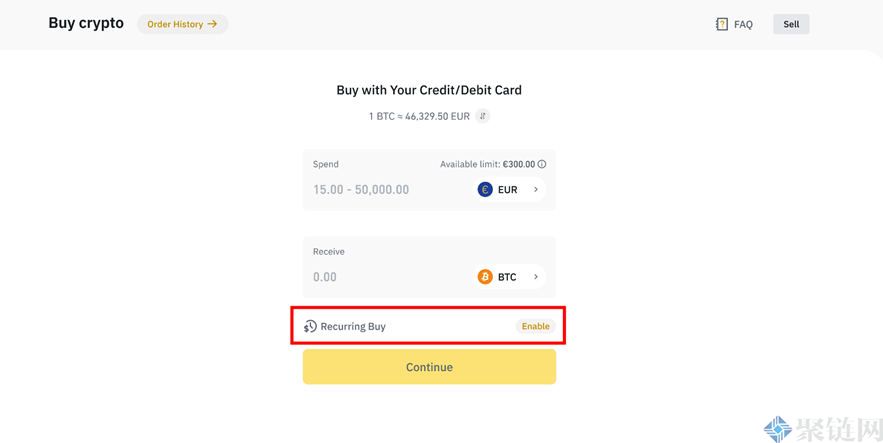The image size is (883, 443).
Task: Click the blue Euro currency icon
Action: click(485, 189)
